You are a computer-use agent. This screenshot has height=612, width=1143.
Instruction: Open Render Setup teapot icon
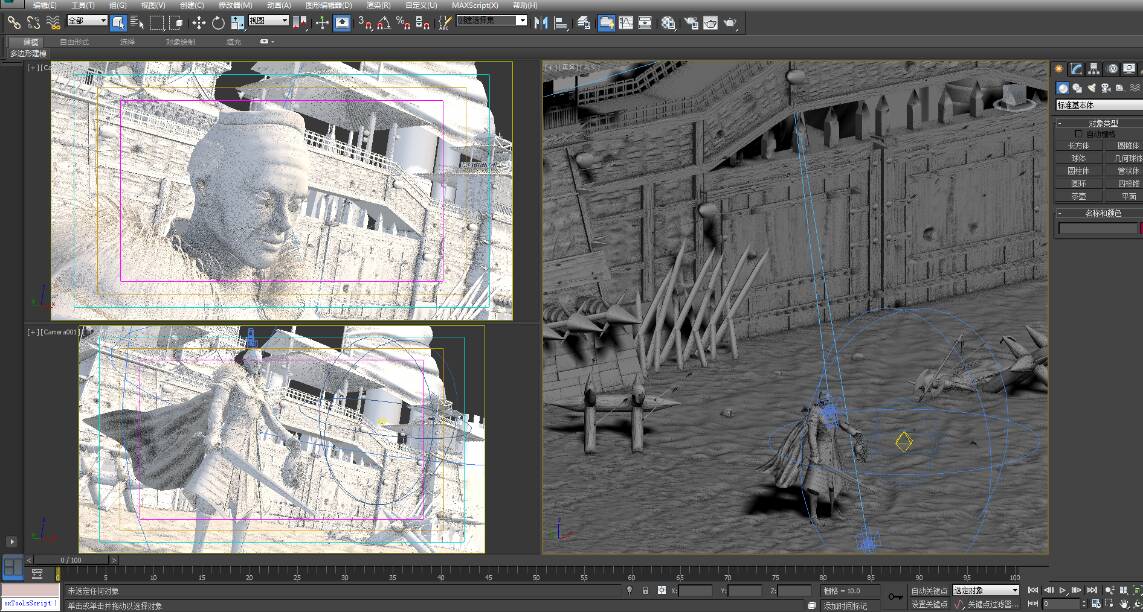[690, 23]
